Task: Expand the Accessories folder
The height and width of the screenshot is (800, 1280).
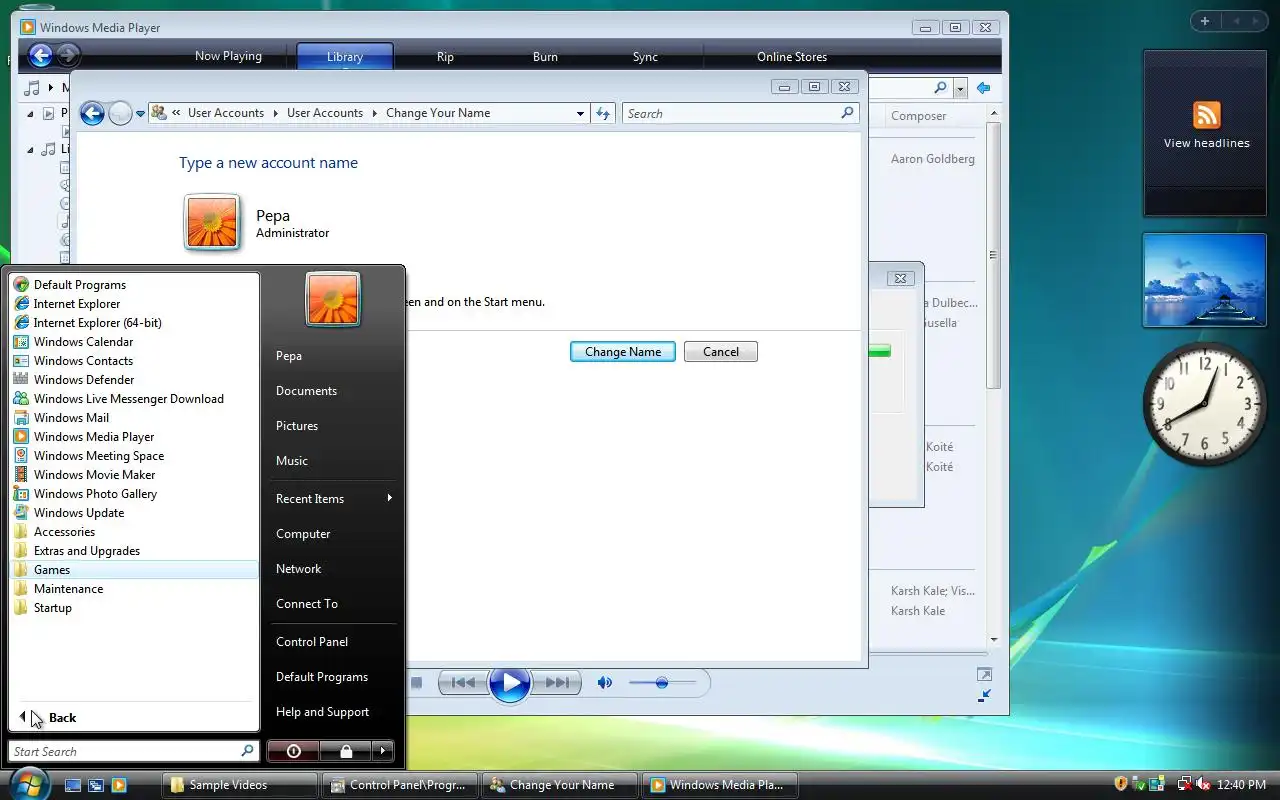Action: [134, 532]
